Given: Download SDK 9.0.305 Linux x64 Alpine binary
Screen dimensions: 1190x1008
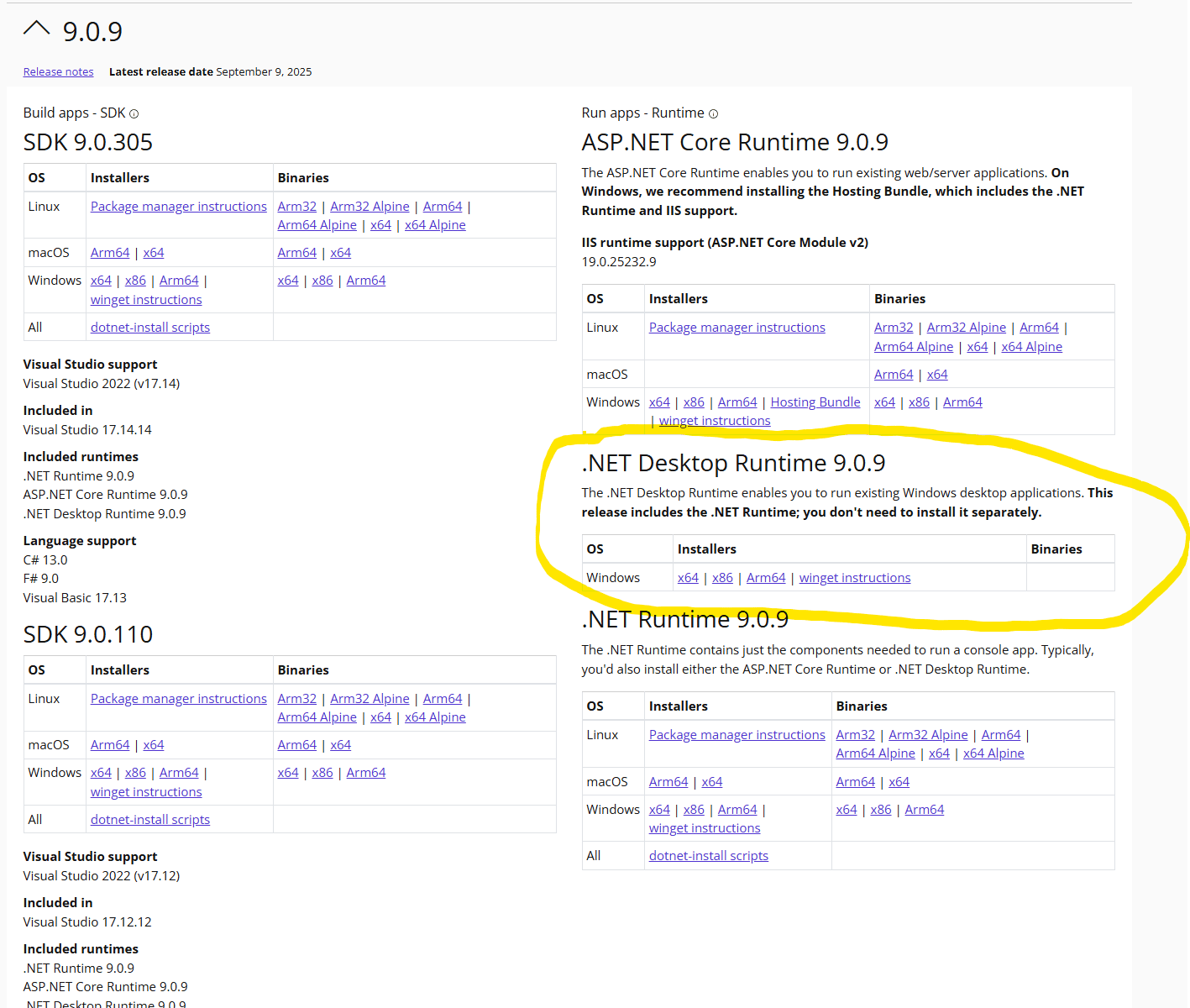Looking at the screenshot, I should coord(435,225).
